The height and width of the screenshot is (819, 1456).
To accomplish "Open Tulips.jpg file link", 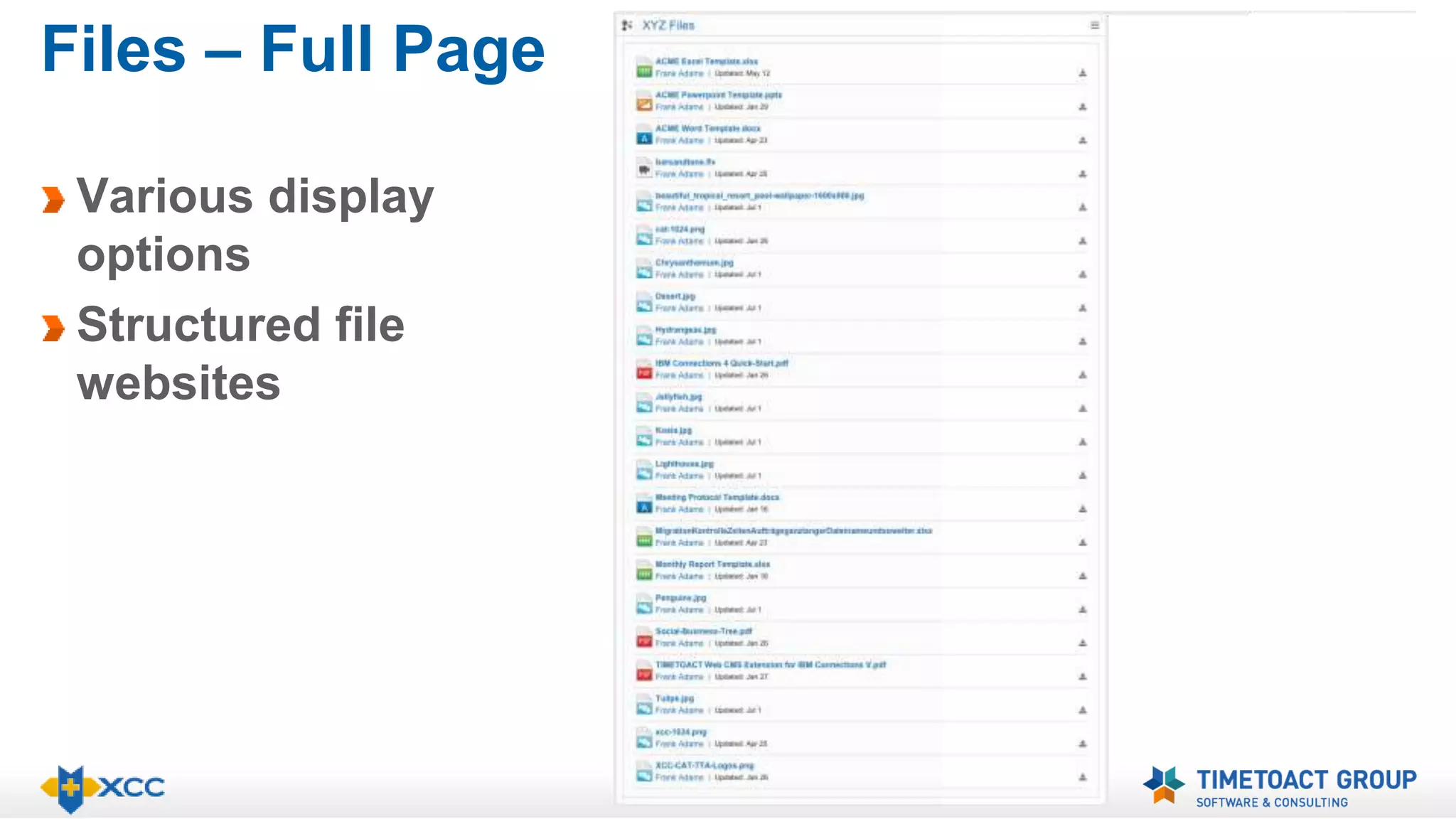I will [675, 698].
